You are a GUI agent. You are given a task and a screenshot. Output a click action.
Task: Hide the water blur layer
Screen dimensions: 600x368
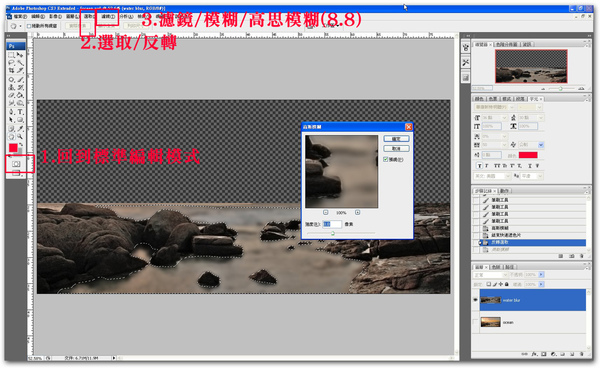point(475,300)
